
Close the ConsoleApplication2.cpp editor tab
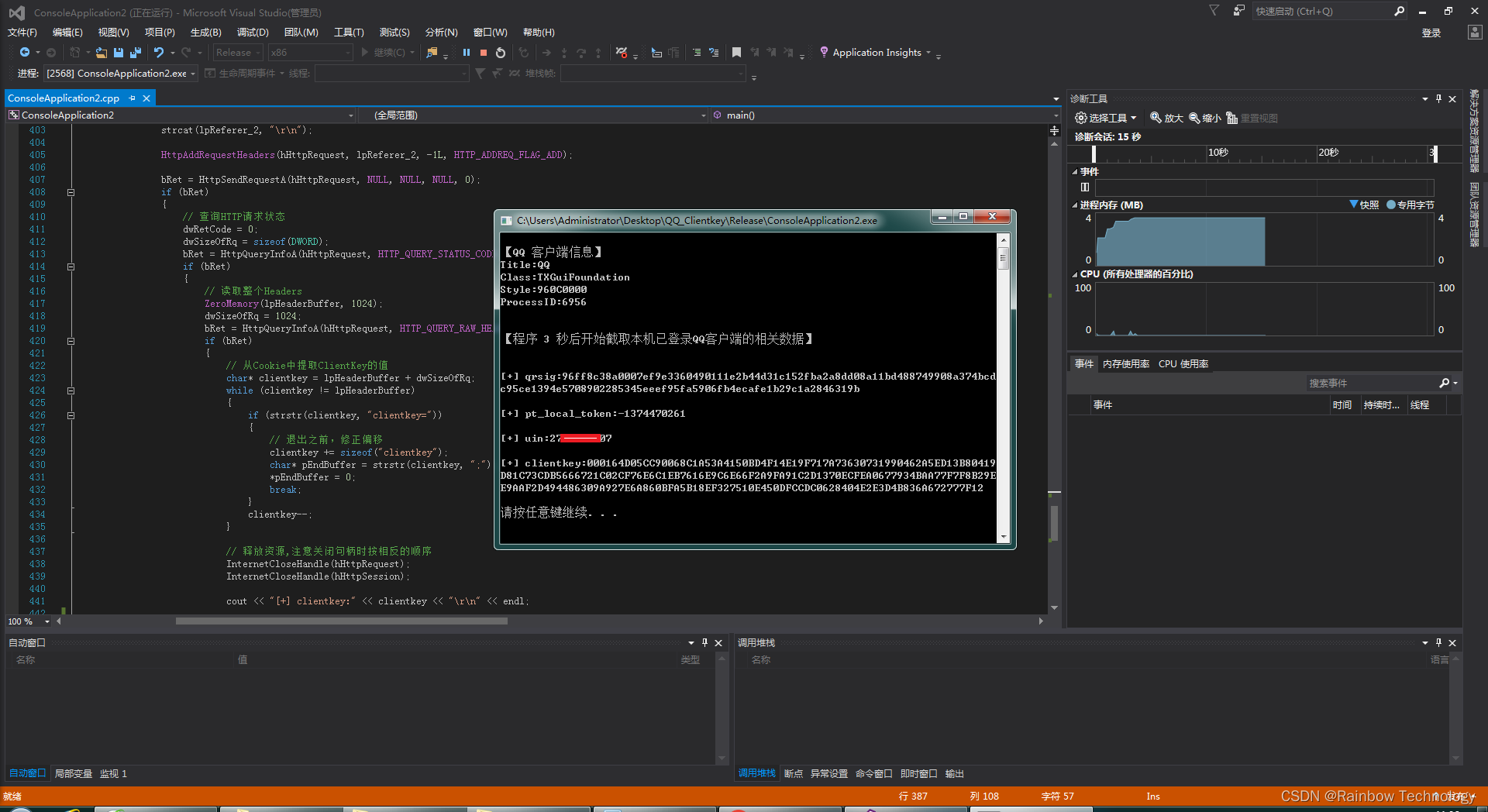click(x=146, y=98)
